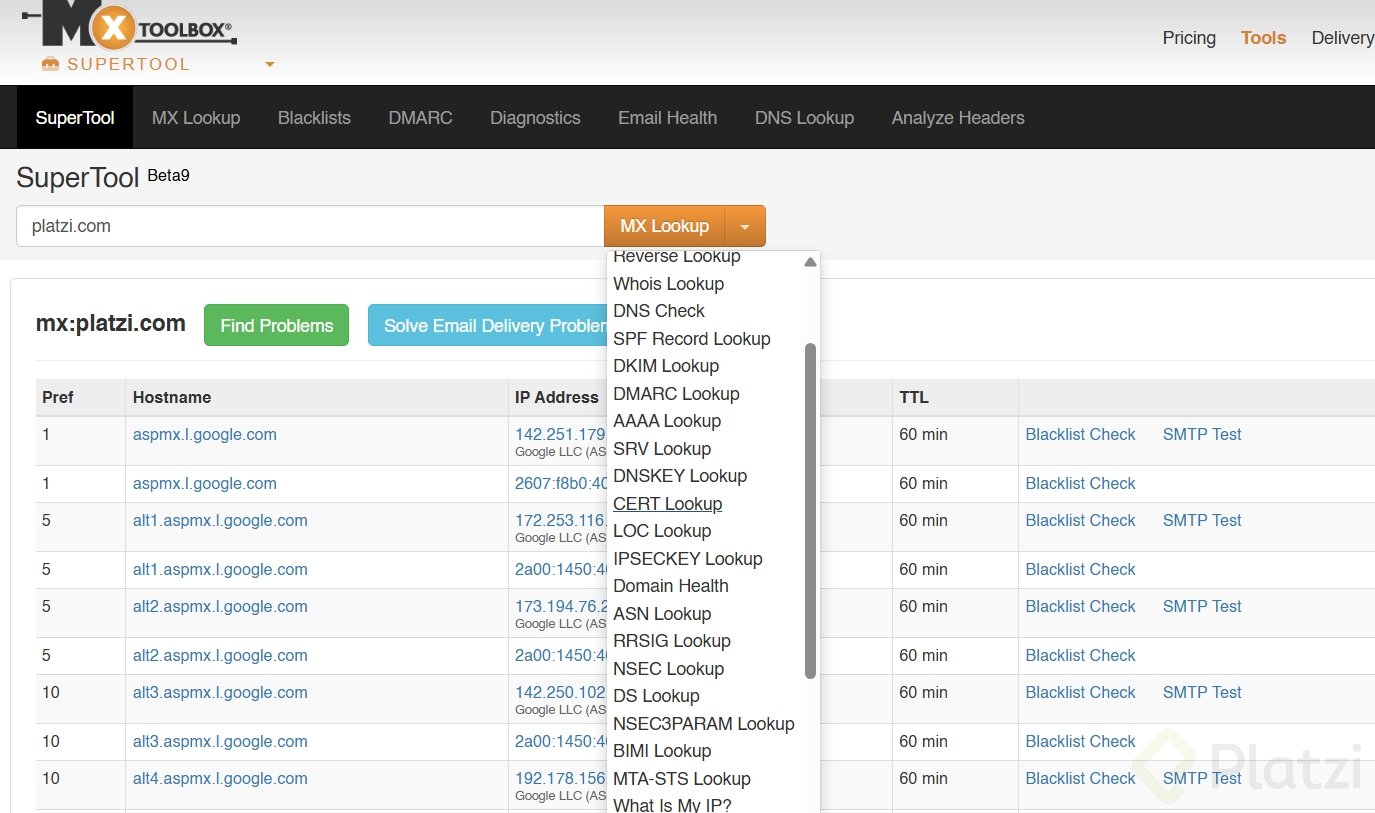Viewport: 1375px width, 813px height.
Task: Choose IPSECKEY Lookup from the list
Action: point(688,559)
